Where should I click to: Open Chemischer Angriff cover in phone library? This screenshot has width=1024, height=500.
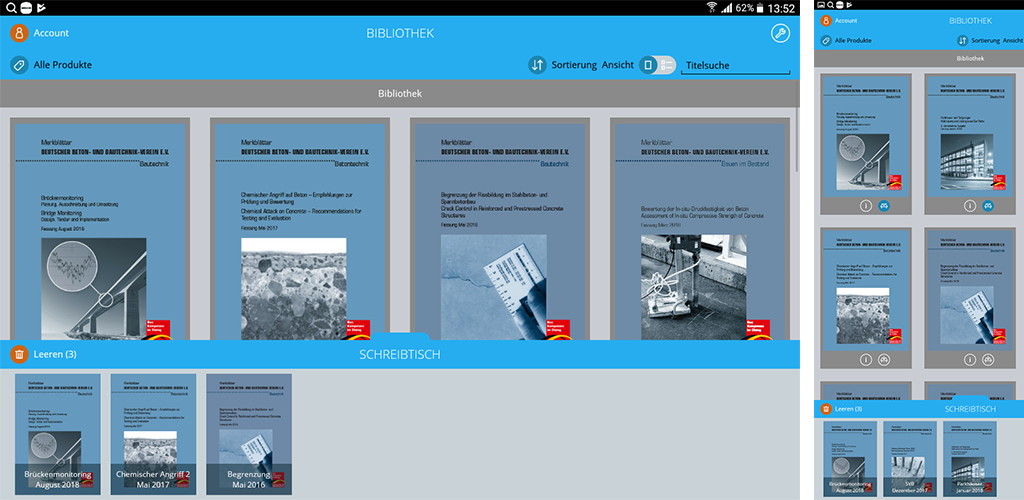866,290
